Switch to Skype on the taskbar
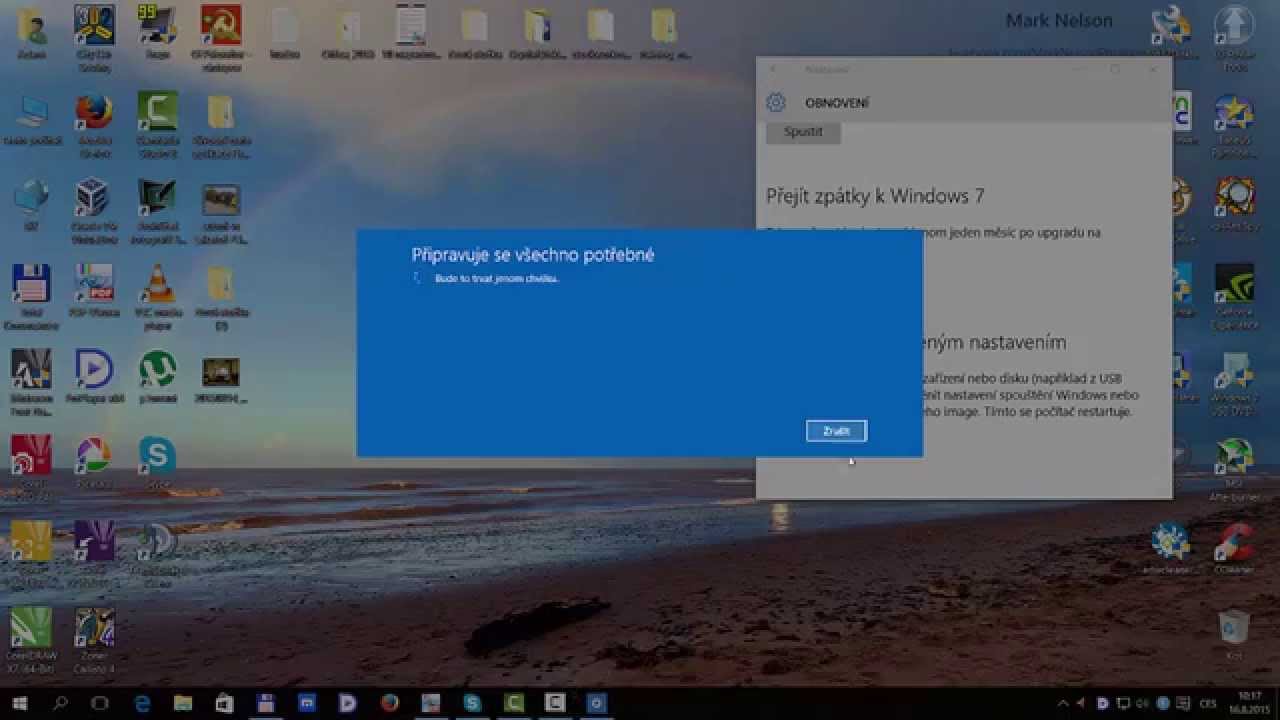This screenshot has height=720, width=1280. [472, 703]
